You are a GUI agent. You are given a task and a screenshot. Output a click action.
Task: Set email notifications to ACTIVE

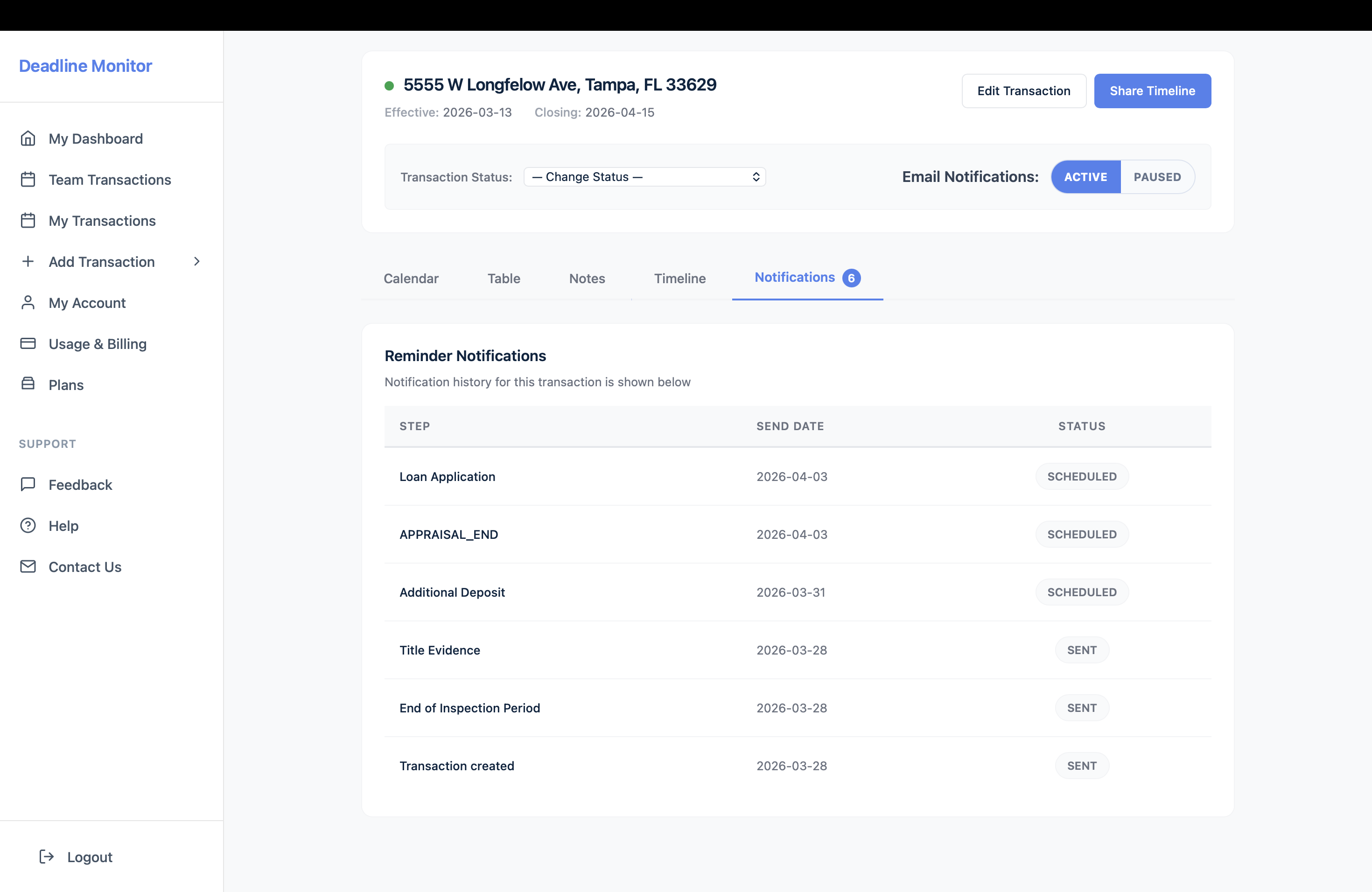[1085, 177]
